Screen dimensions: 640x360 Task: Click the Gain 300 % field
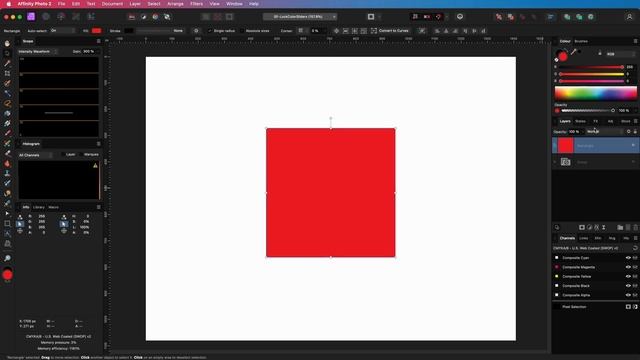click(89, 51)
